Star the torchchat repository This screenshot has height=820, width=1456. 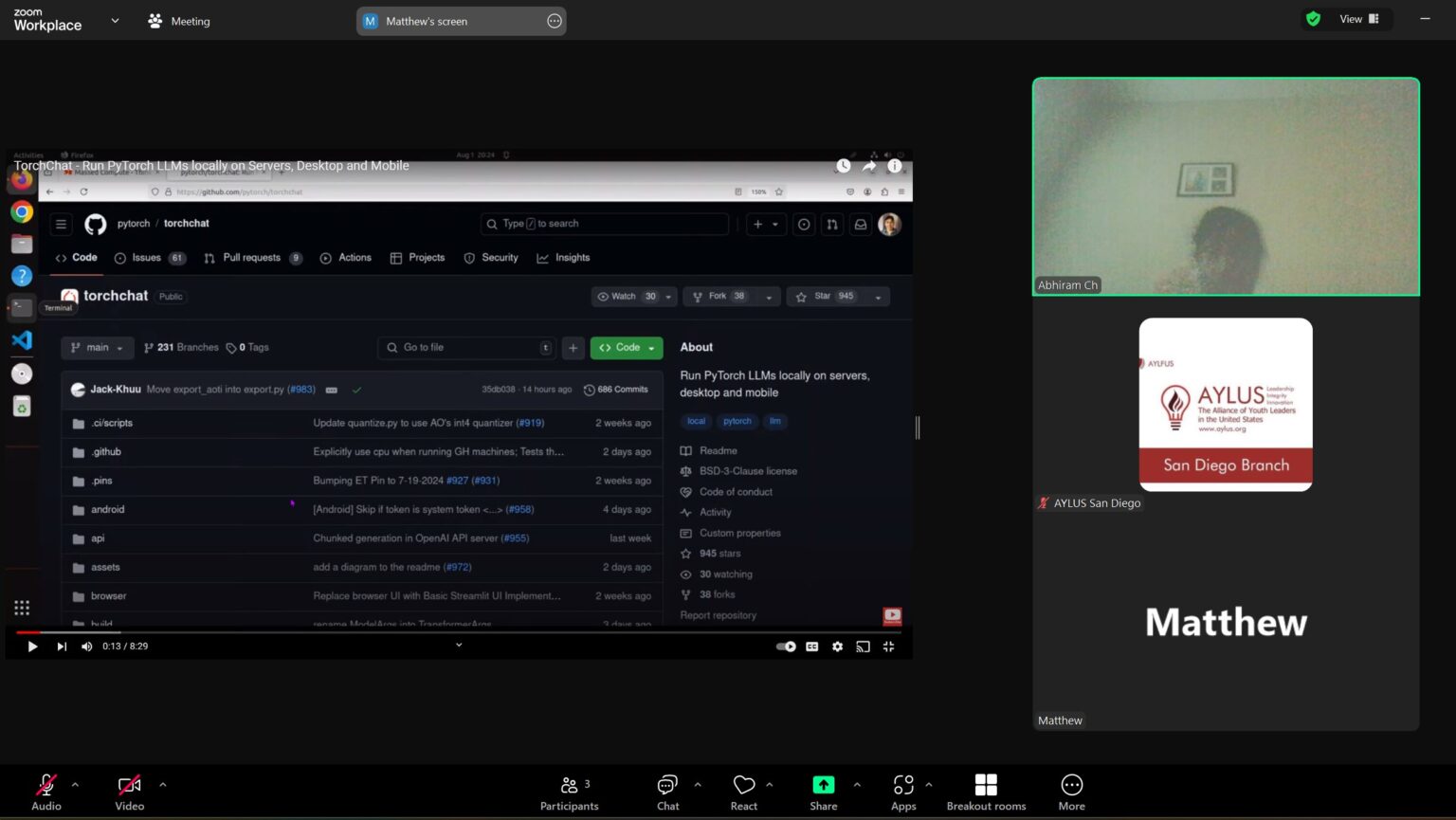(825, 297)
